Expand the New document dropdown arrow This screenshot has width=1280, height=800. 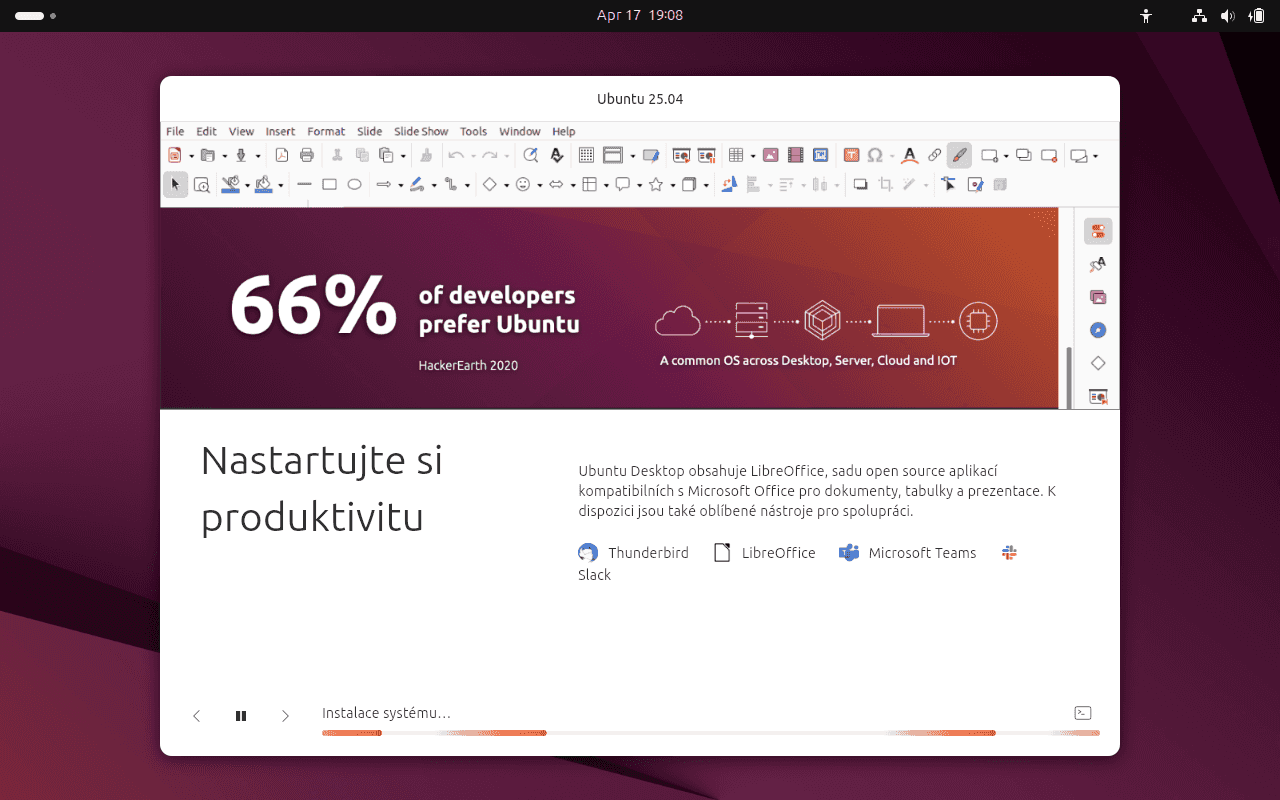(x=190, y=156)
